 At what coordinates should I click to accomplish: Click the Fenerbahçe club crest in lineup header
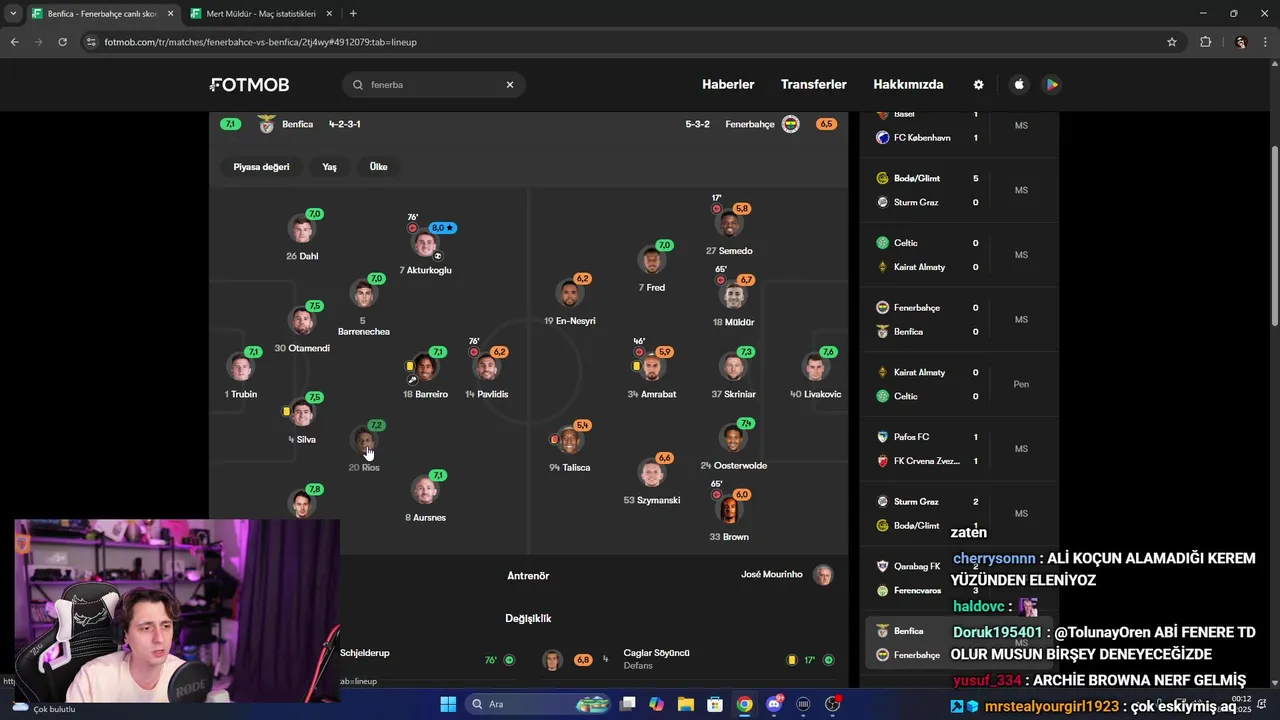pyautogui.click(x=790, y=124)
